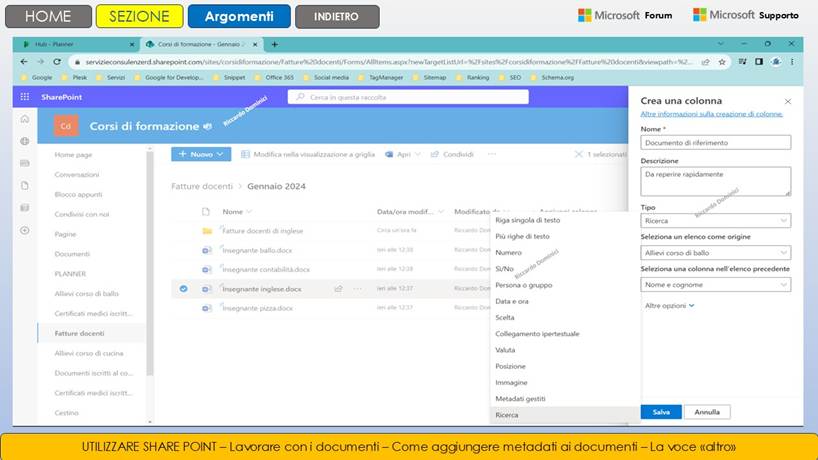Click the browser tab search chevron
The height and width of the screenshot is (460, 818).
720,44
